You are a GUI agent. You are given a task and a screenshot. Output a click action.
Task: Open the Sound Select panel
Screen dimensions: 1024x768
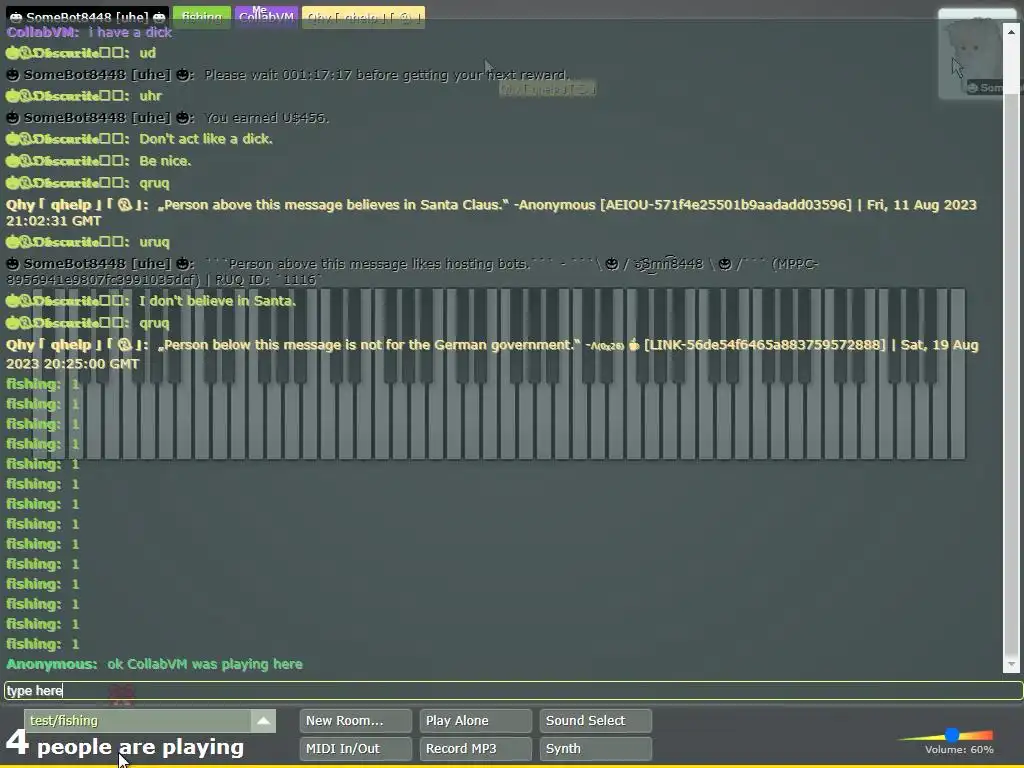click(x=596, y=720)
